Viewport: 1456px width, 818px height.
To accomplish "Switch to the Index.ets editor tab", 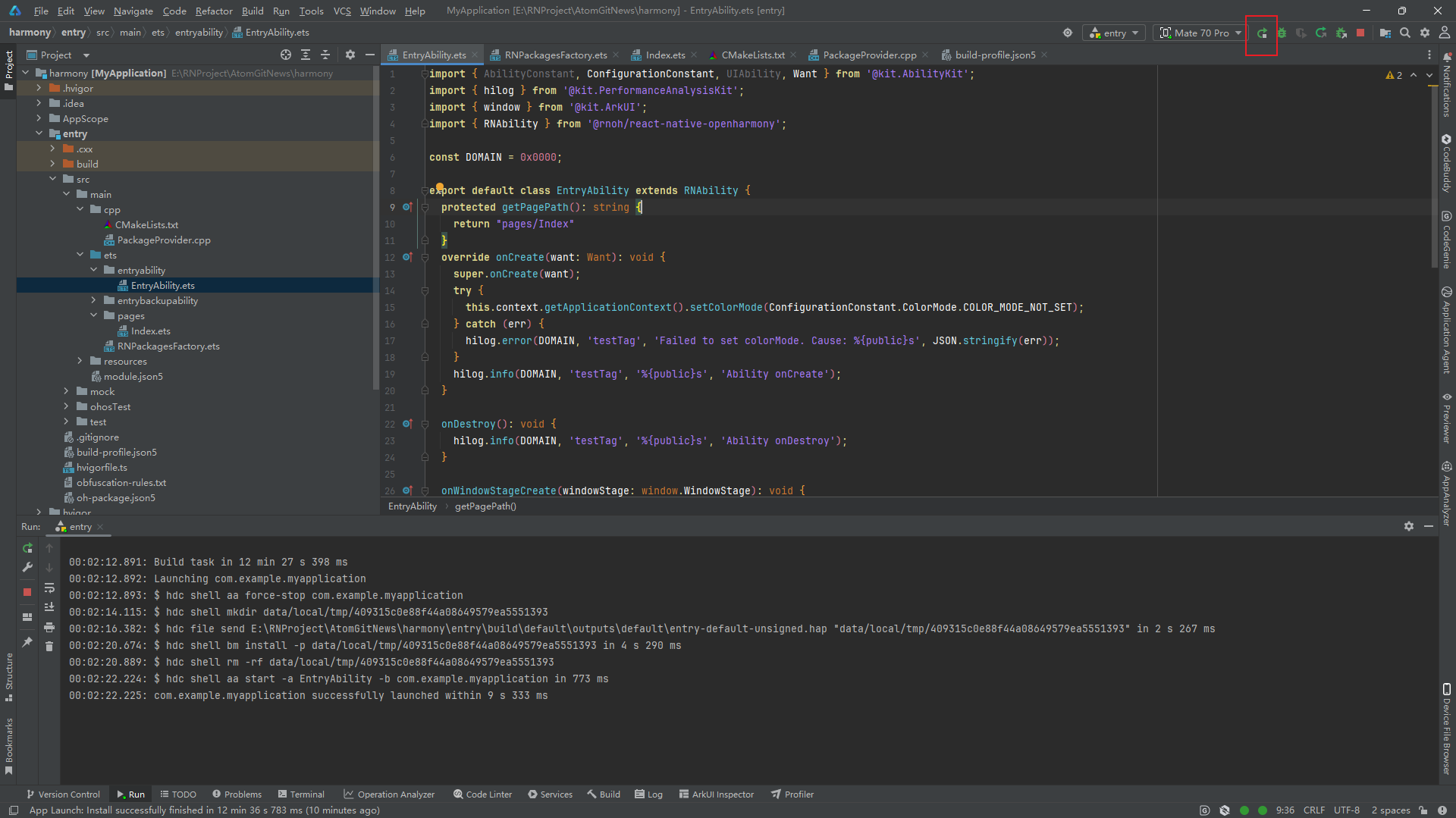I will coord(665,55).
